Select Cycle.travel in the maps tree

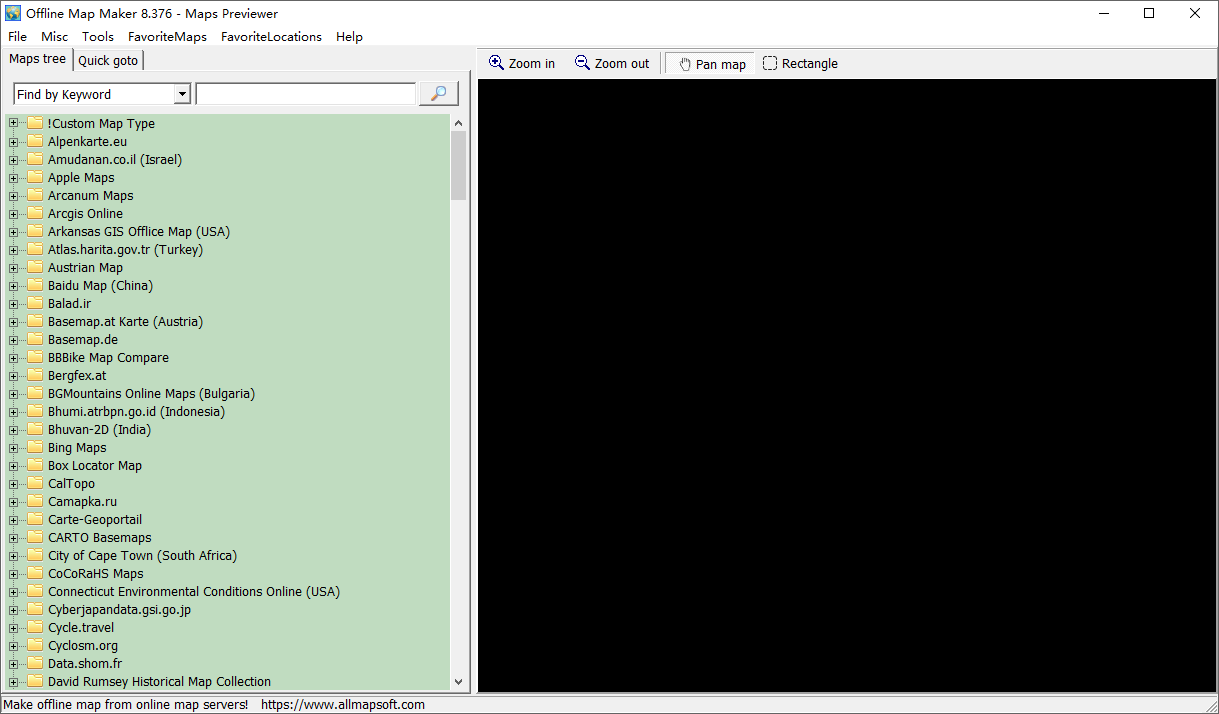tap(81, 628)
